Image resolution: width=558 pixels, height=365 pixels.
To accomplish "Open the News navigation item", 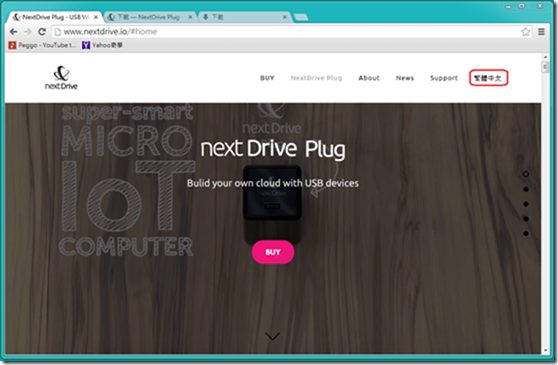I will pos(405,78).
